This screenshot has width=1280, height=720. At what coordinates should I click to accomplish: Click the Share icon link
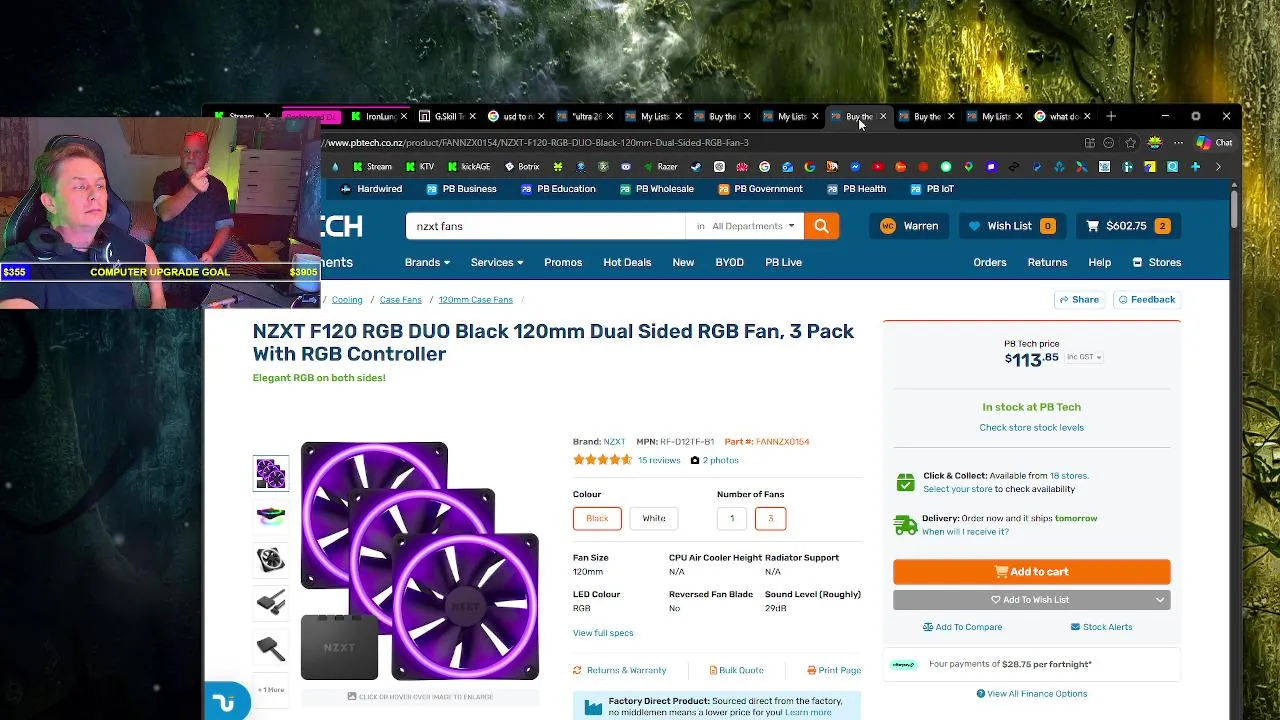click(x=1079, y=299)
